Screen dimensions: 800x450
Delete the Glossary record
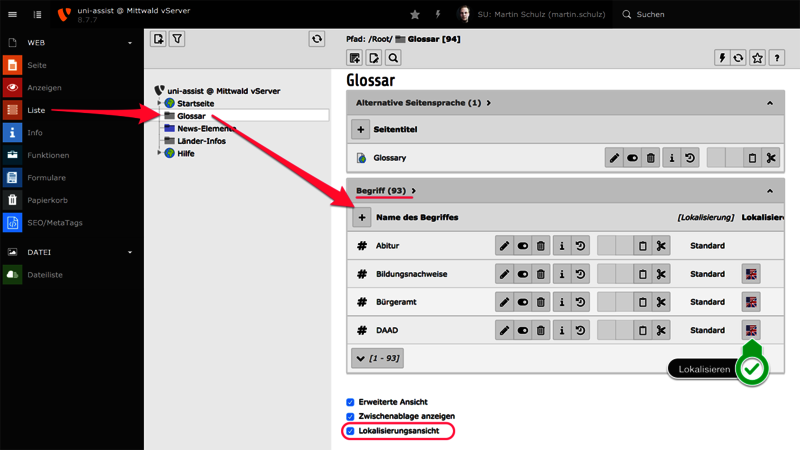point(651,158)
